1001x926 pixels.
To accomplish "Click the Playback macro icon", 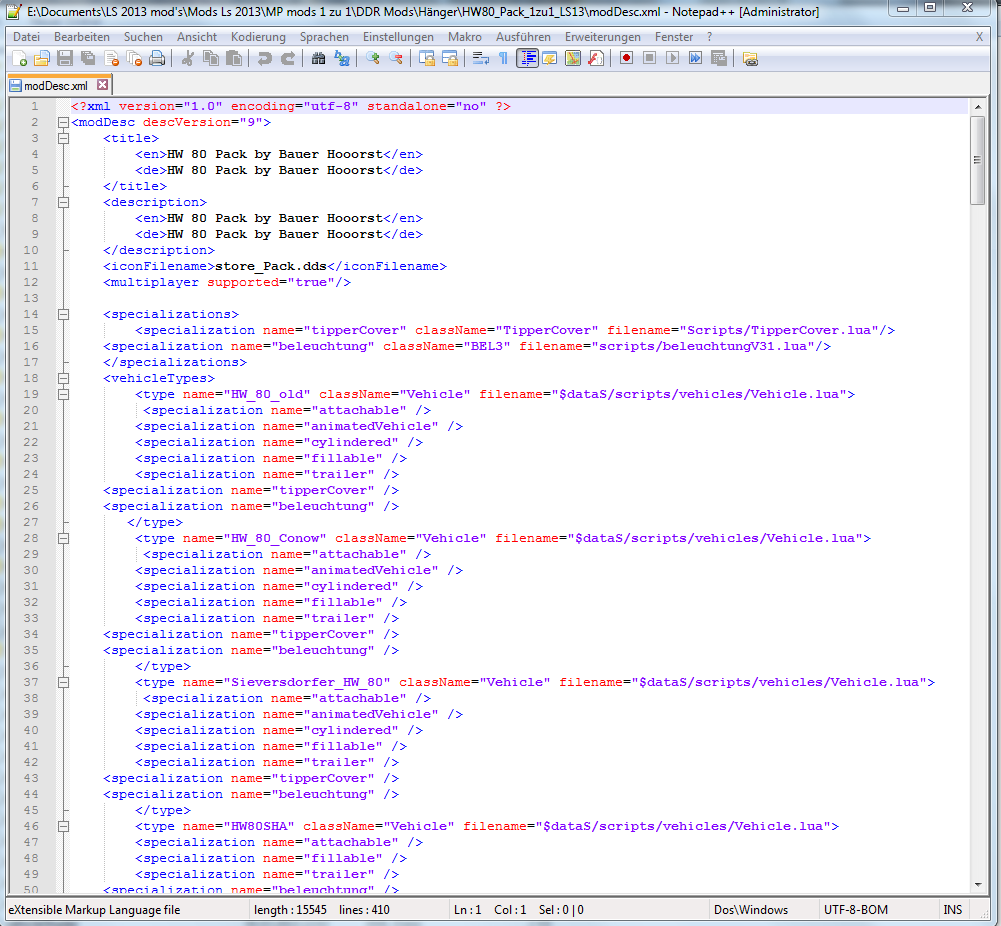I will 672,59.
